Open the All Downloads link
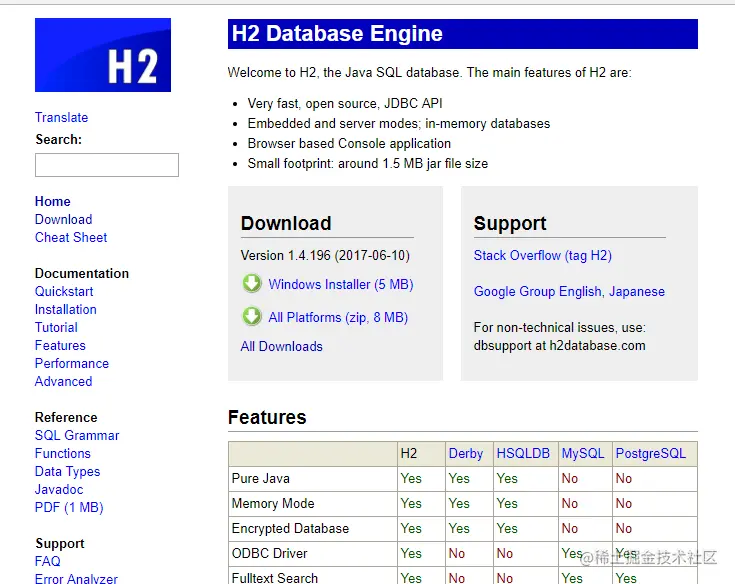The image size is (735, 584). coord(281,346)
